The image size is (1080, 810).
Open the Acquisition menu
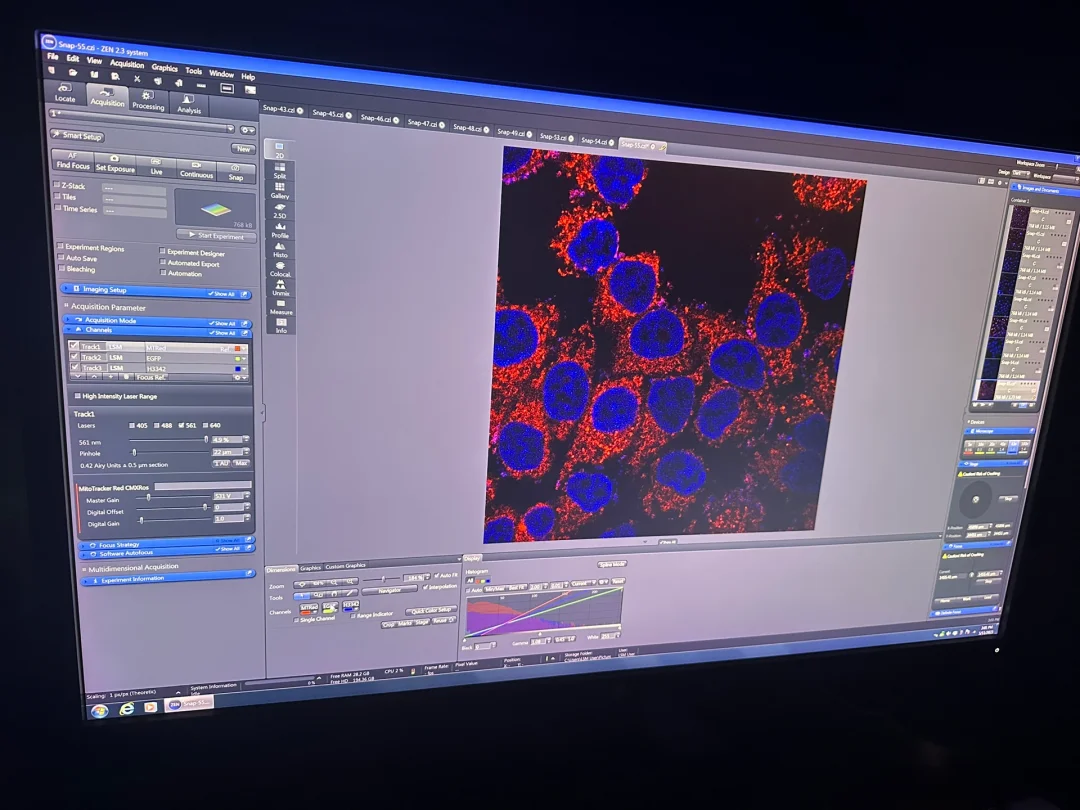coord(127,63)
